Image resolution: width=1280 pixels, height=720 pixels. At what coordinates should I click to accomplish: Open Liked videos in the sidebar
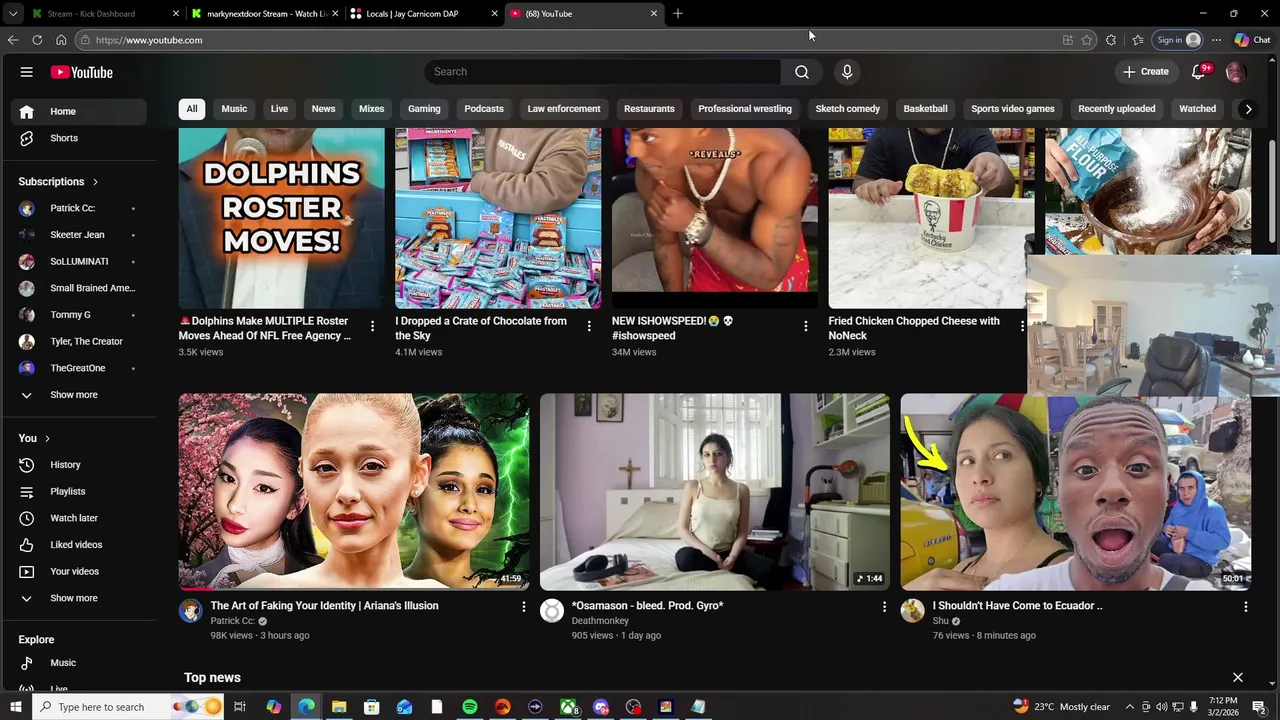[81, 545]
